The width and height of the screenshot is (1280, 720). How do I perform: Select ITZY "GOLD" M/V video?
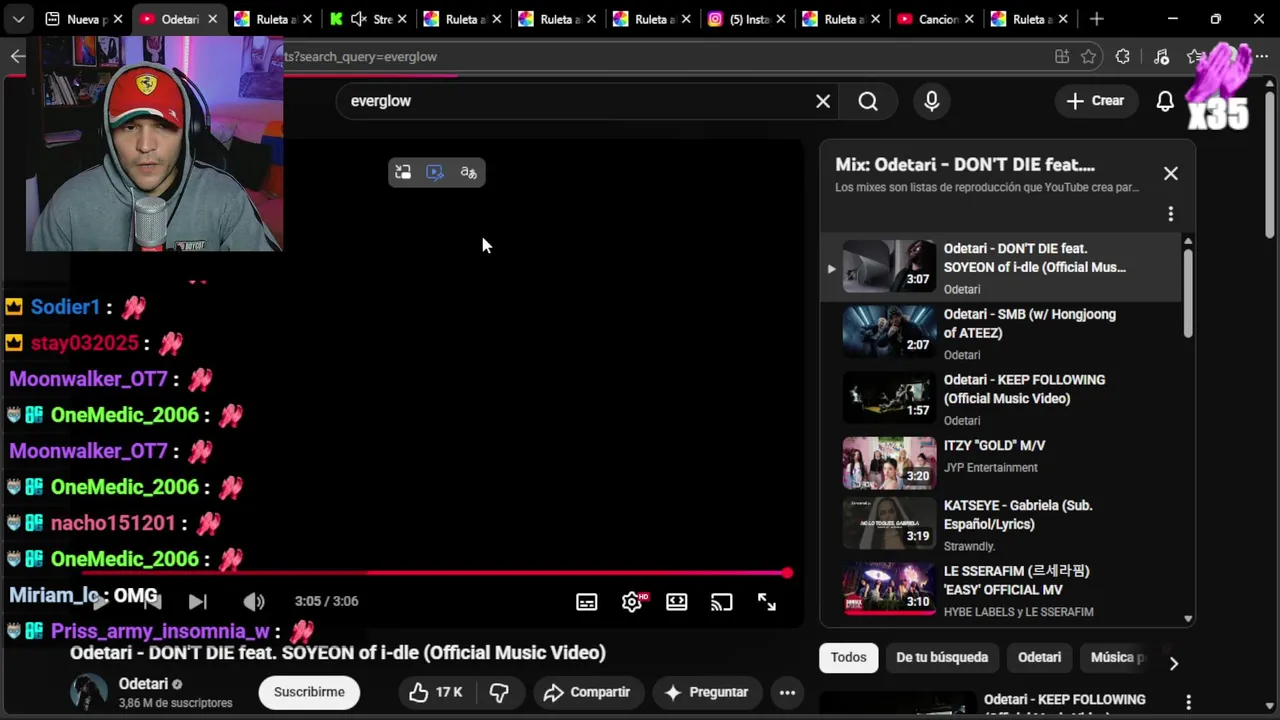1000,461
